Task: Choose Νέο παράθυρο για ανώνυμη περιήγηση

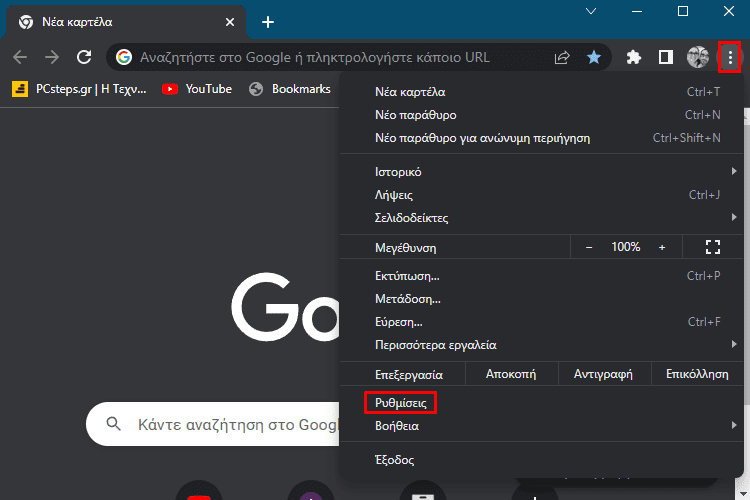Action: [482, 138]
